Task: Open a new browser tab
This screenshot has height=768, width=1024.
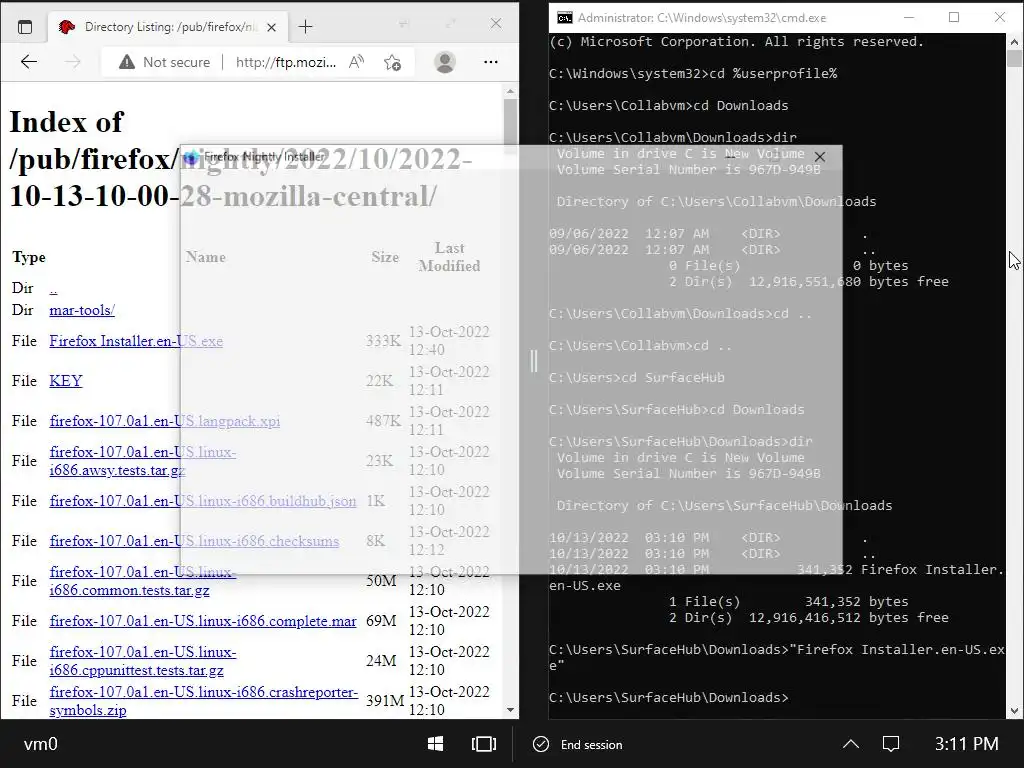Action: pyautogui.click(x=305, y=27)
